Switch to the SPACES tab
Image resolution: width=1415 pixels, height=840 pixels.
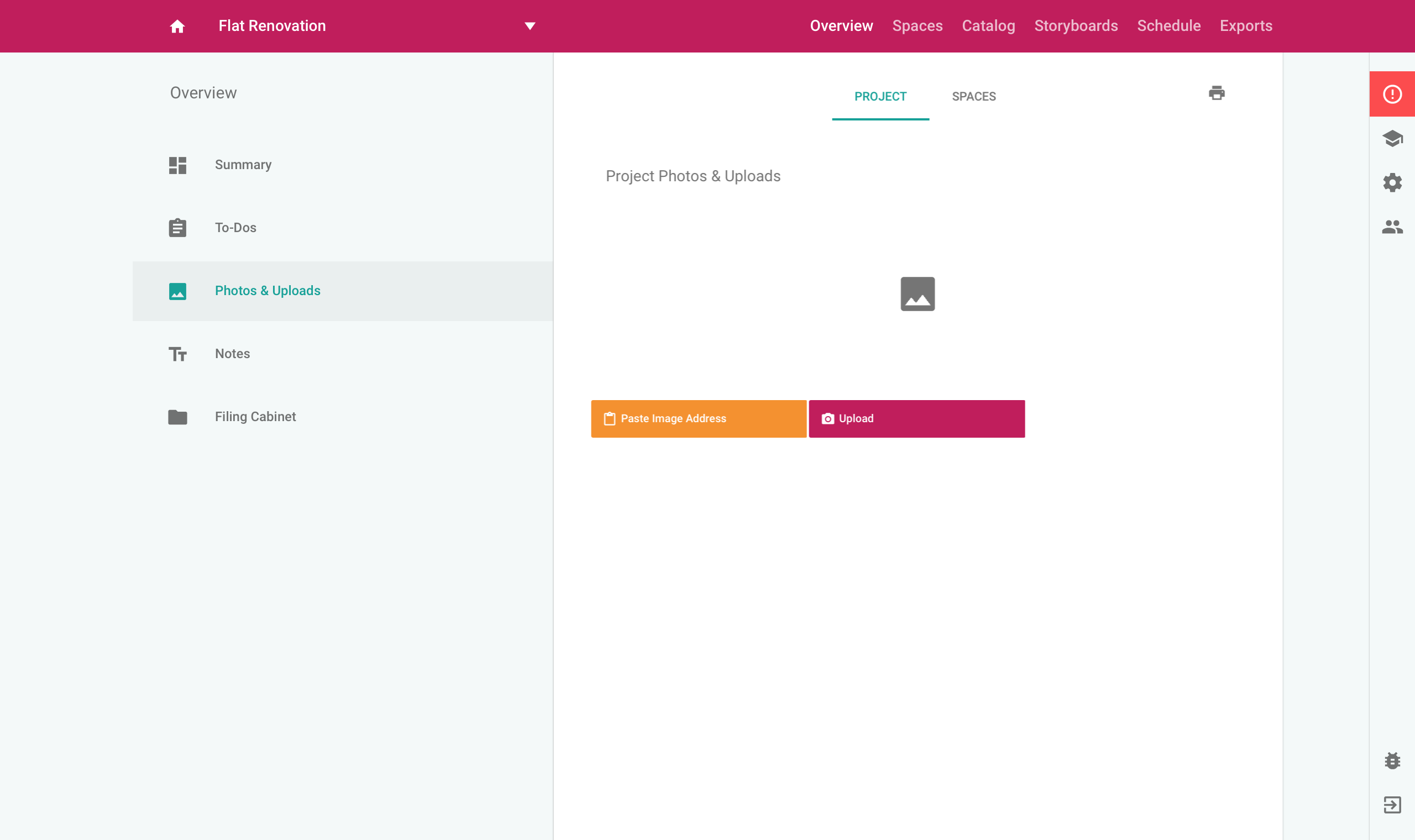point(973,97)
